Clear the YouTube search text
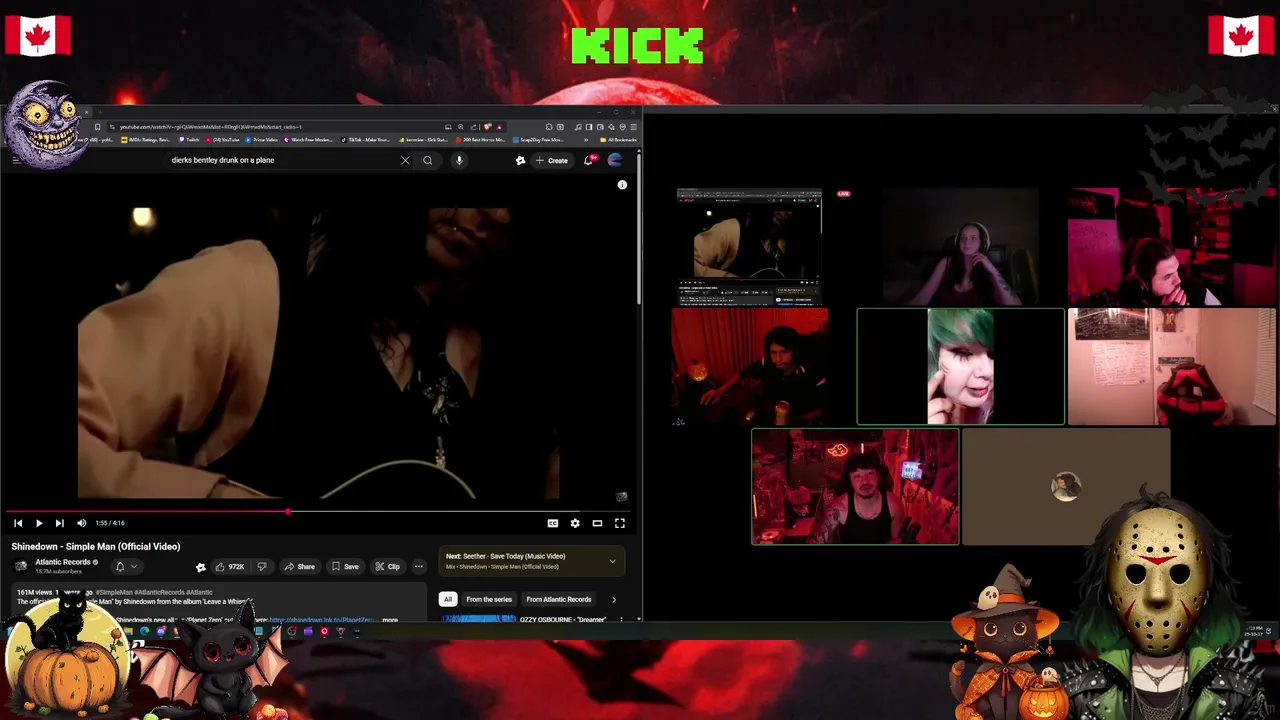Viewport: 1280px width, 720px height. pos(405,160)
